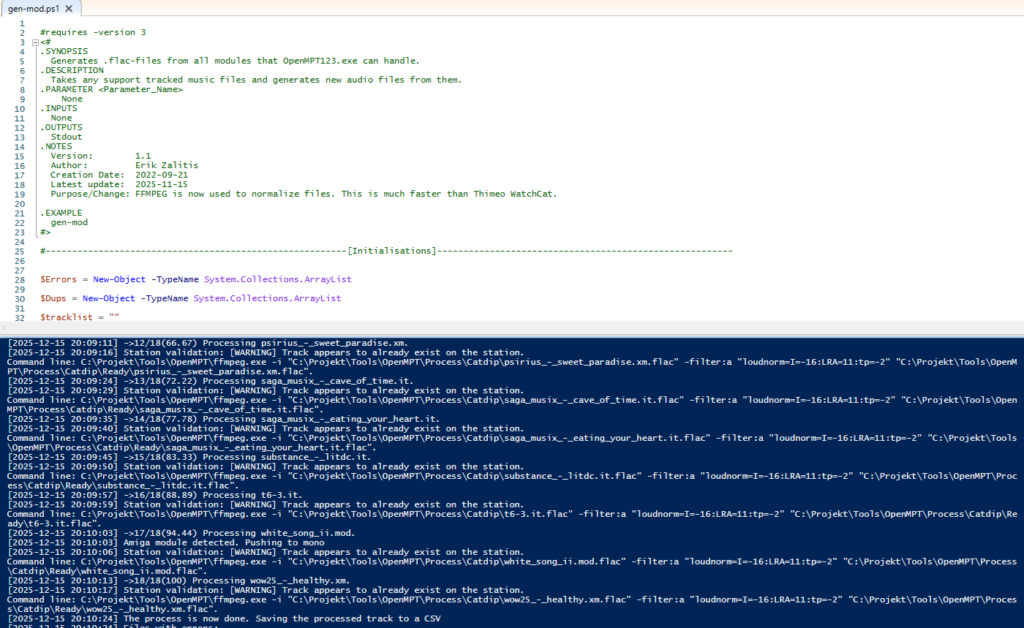Click the Station validation WARNING message
The image size is (1024, 628).
point(250,352)
